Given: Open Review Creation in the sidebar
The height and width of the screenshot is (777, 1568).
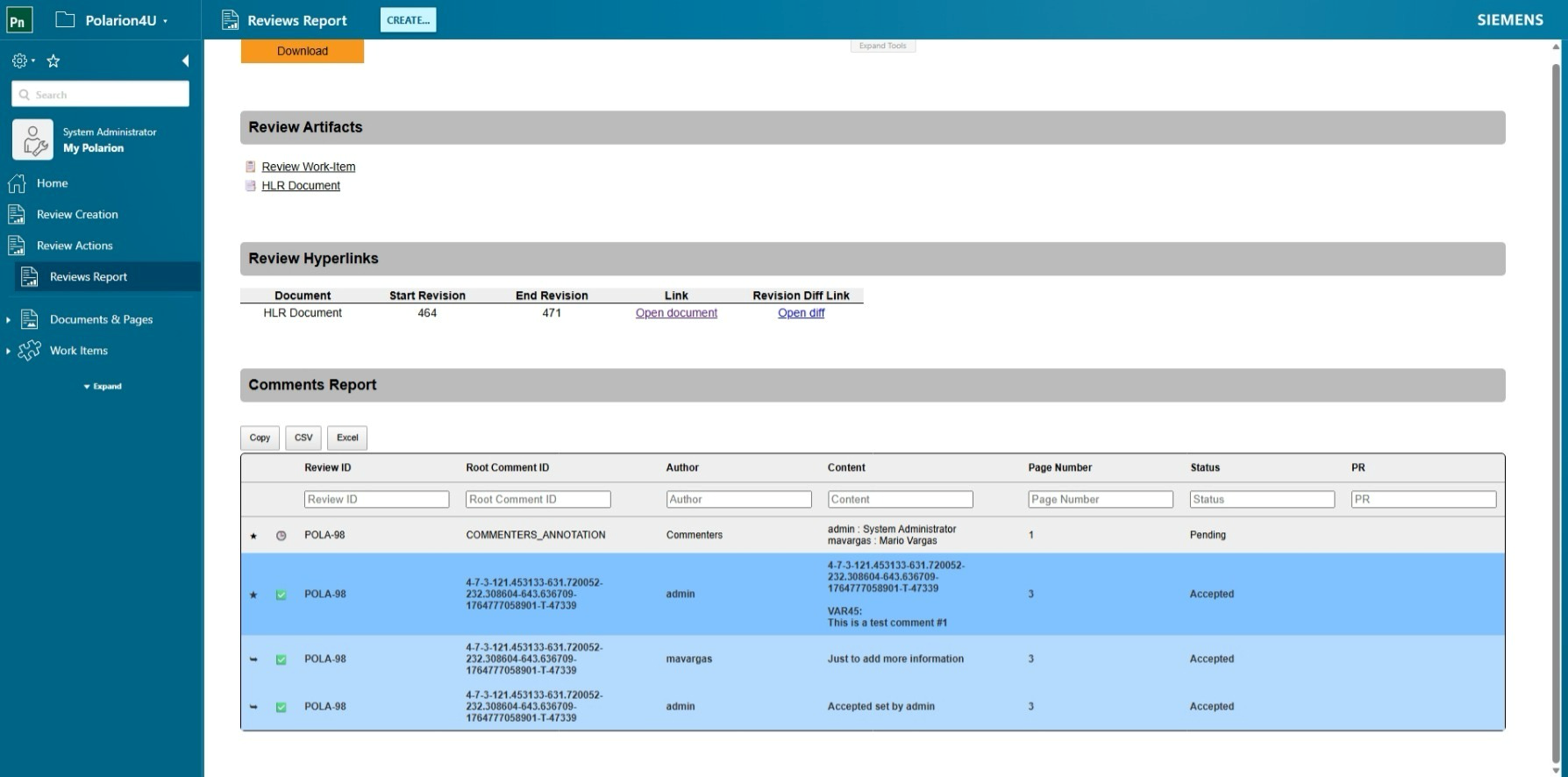Looking at the screenshot, I should click(77, 214).
